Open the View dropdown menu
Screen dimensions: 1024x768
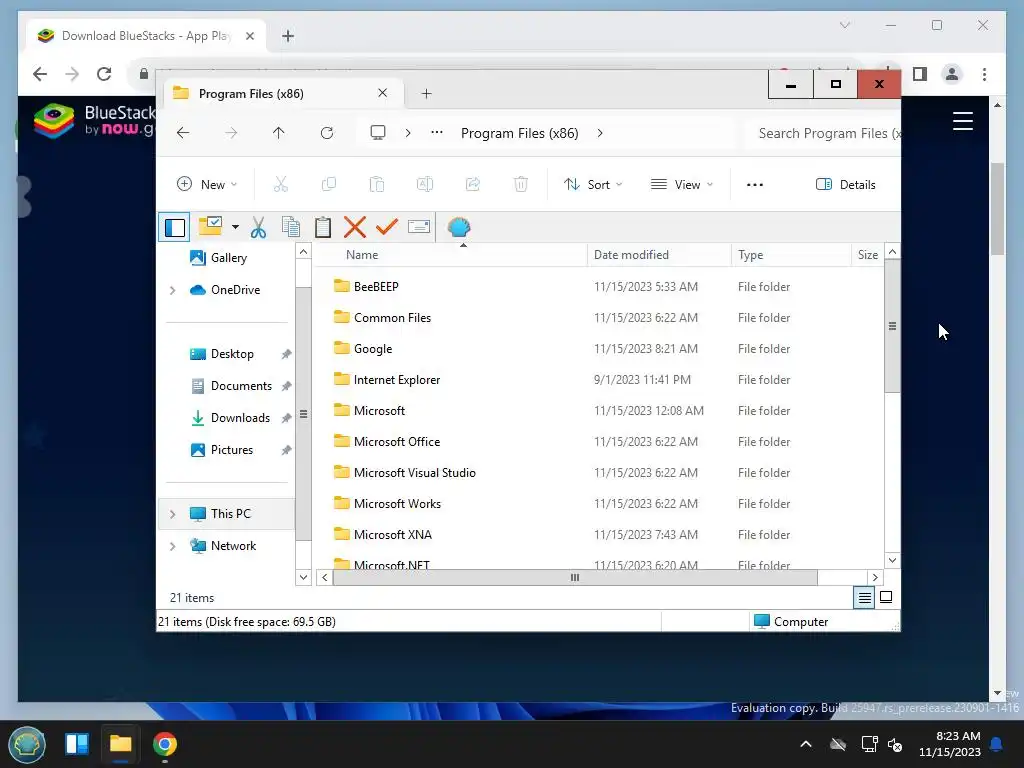pos(682,185)
